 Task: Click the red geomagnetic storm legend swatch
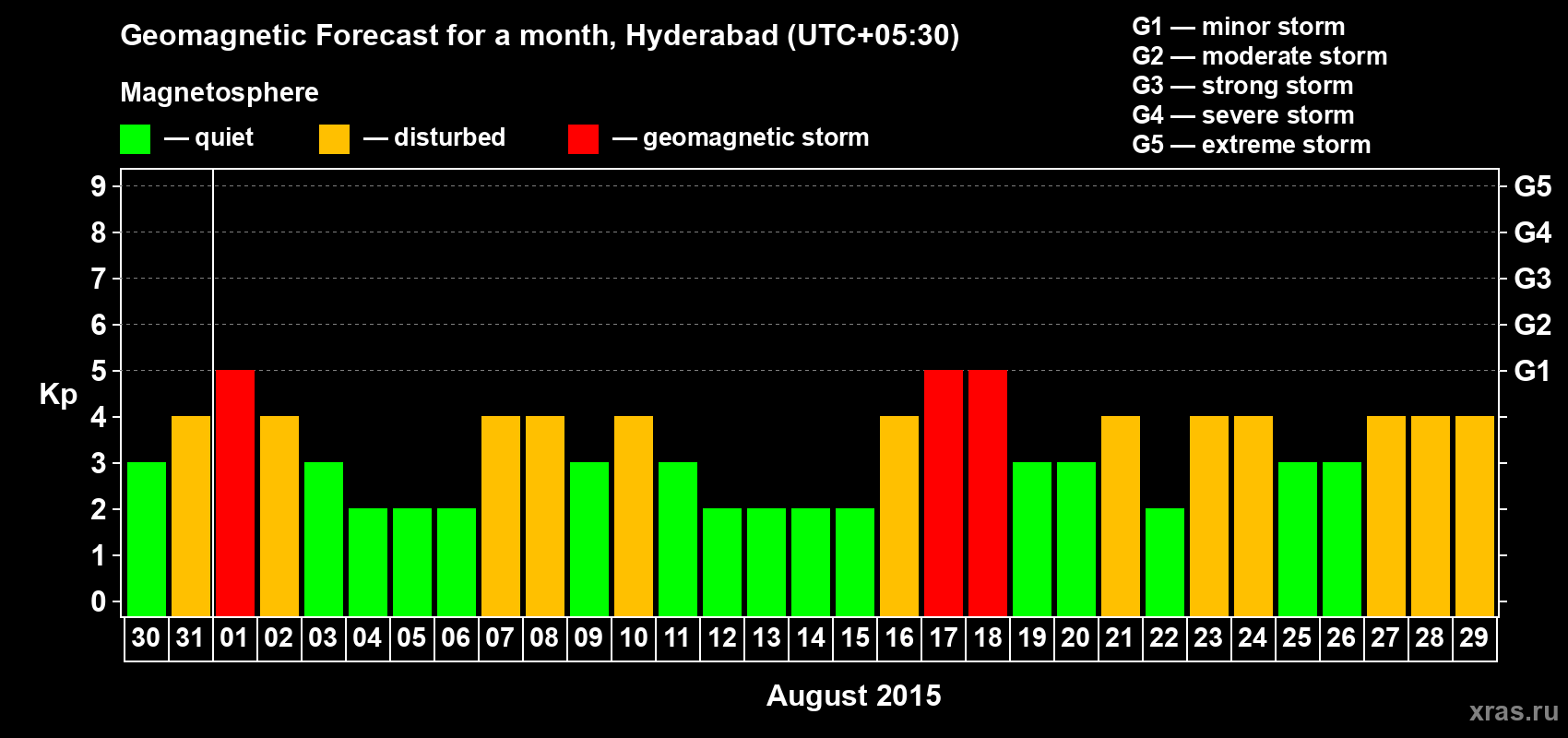(583, 139)
